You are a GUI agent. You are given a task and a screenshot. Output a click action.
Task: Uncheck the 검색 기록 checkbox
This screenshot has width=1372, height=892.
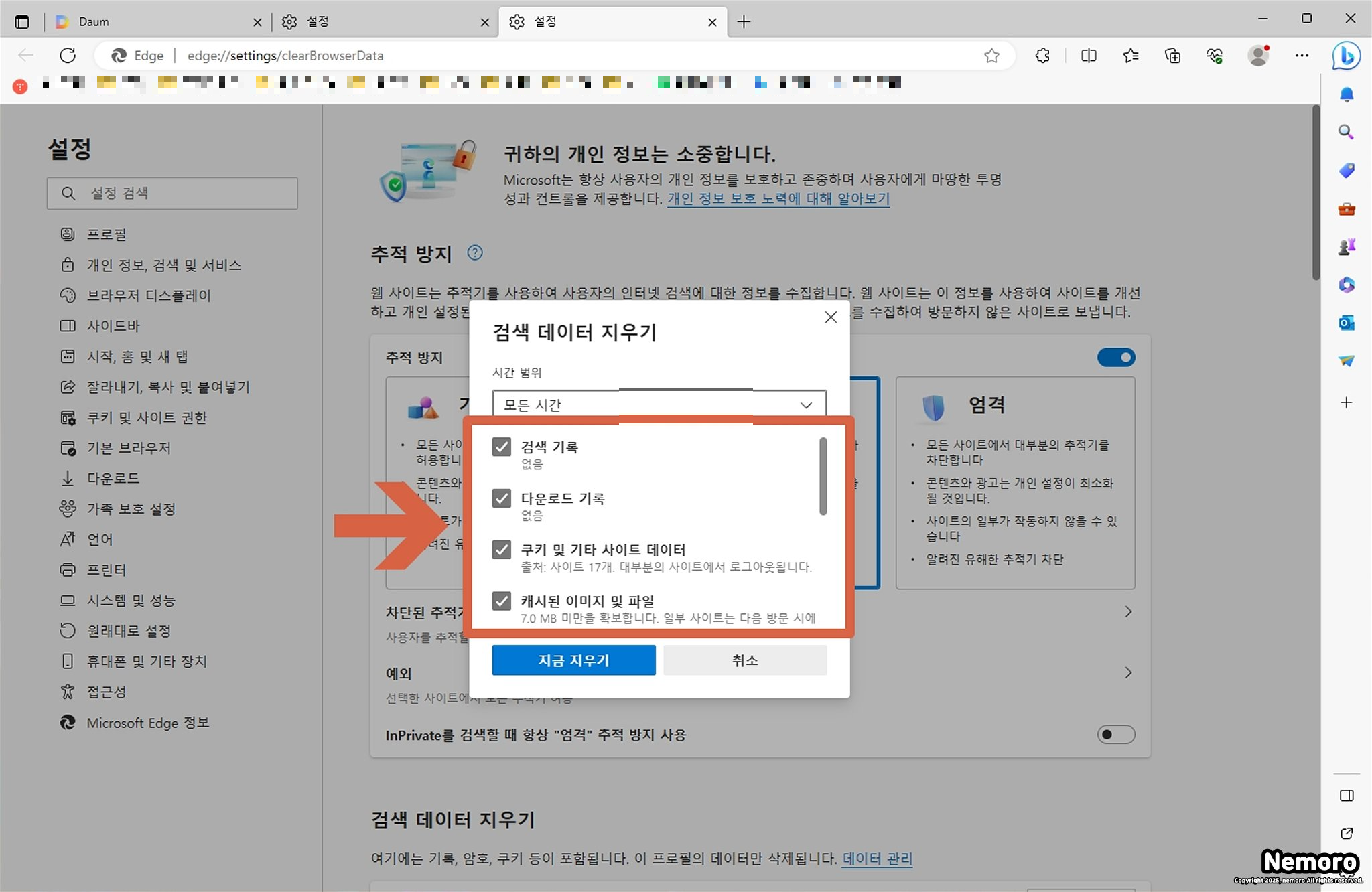[x=502, y=447]
